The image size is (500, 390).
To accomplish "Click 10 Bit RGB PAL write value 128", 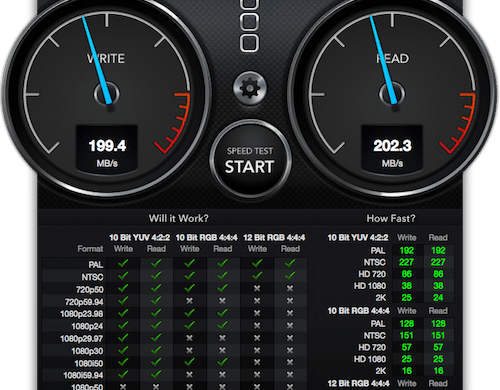I will click(x=407, y=324).
